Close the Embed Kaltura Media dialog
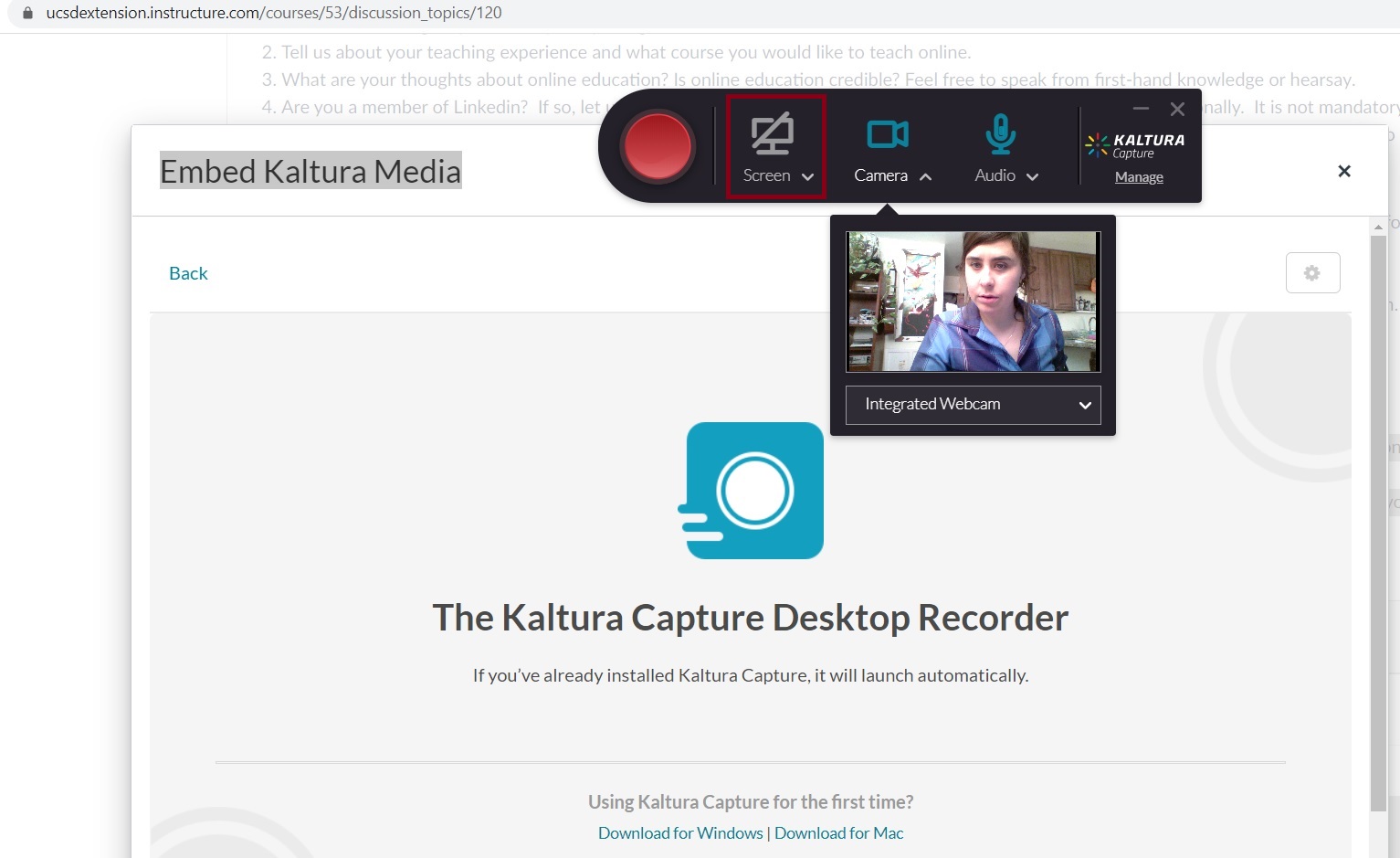This screenshot has height=858, width=1400. (x=1343, y=171)
